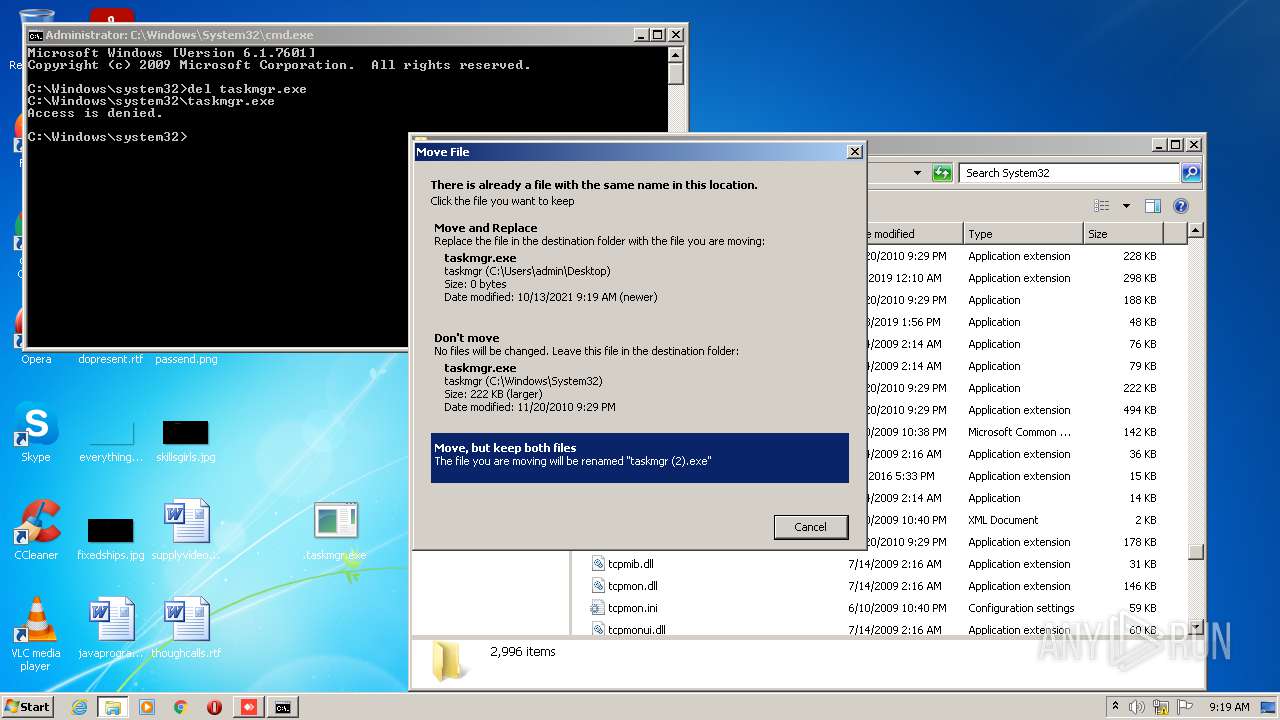
Task: Select everything file on desktop
Action: (x=110, y=440)
